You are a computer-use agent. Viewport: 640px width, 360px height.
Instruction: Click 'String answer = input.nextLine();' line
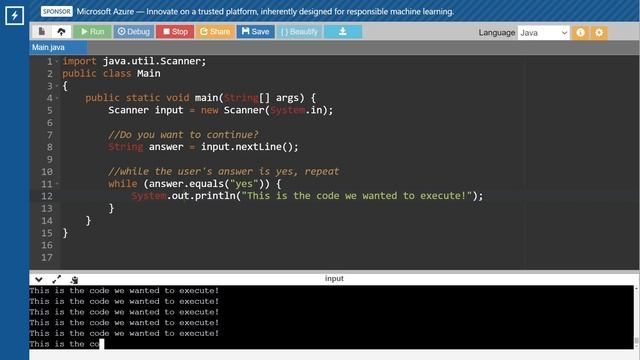(x=203, y=147)
